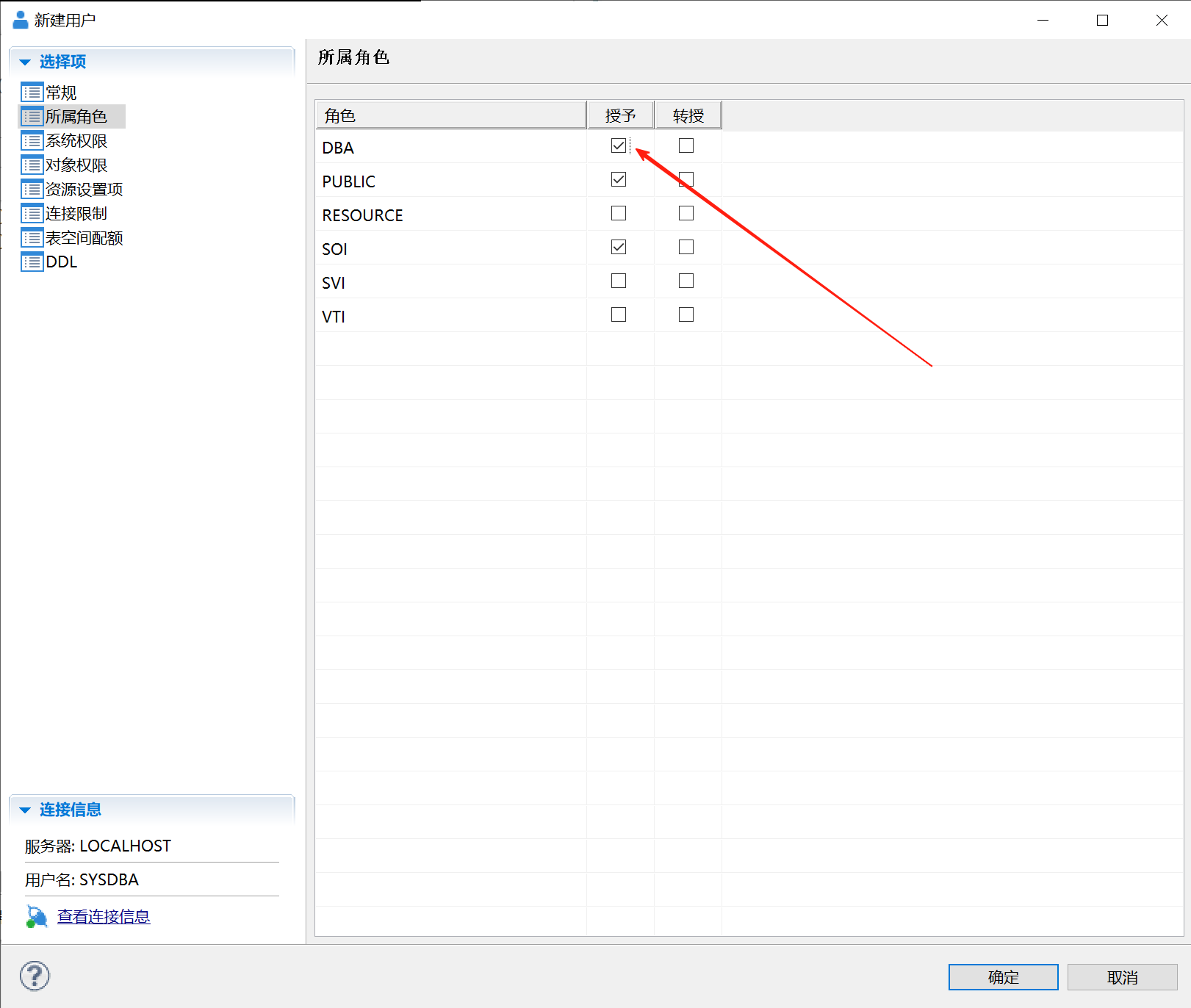
Task: Check 授予 for the RESOURCE role
Action: (619, 213)
